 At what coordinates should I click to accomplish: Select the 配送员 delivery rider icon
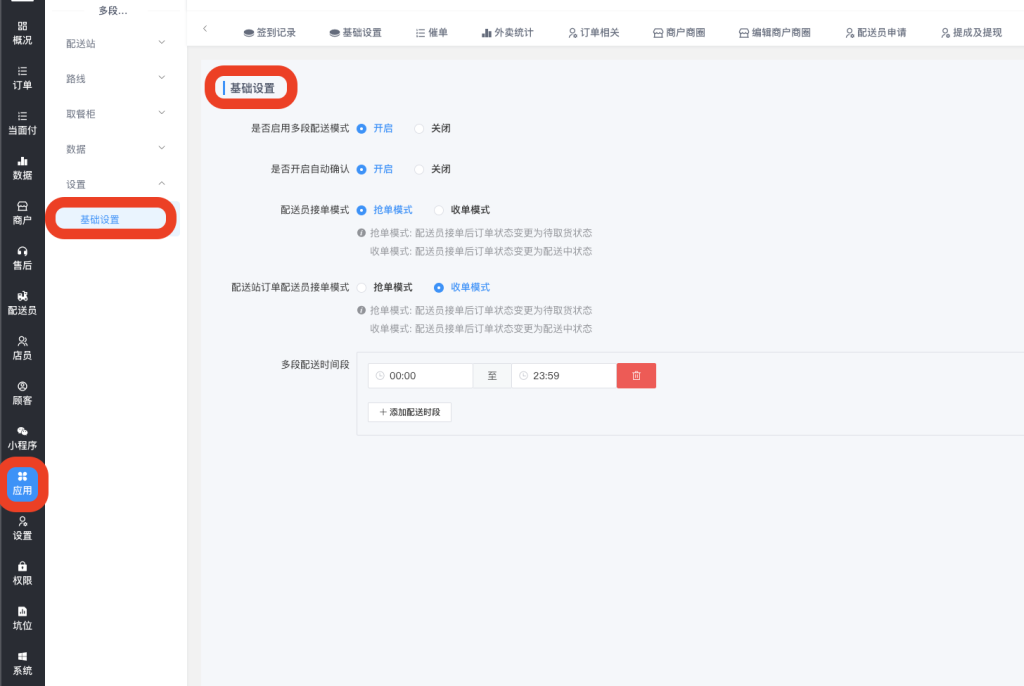click(22, 303)
